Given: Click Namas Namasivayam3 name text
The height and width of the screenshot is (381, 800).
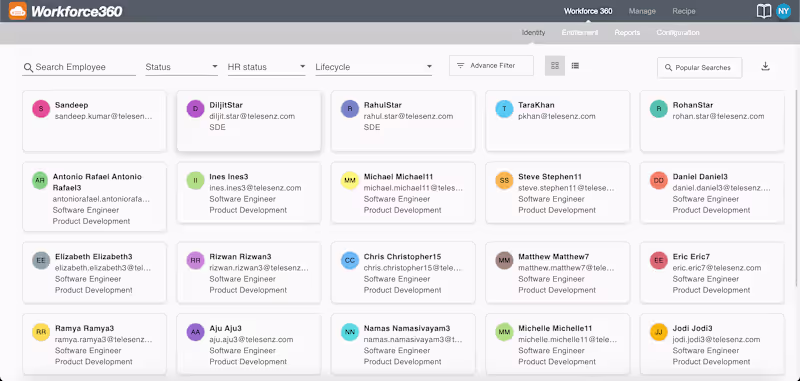Looking at the screenshot, I should (407, 328).
